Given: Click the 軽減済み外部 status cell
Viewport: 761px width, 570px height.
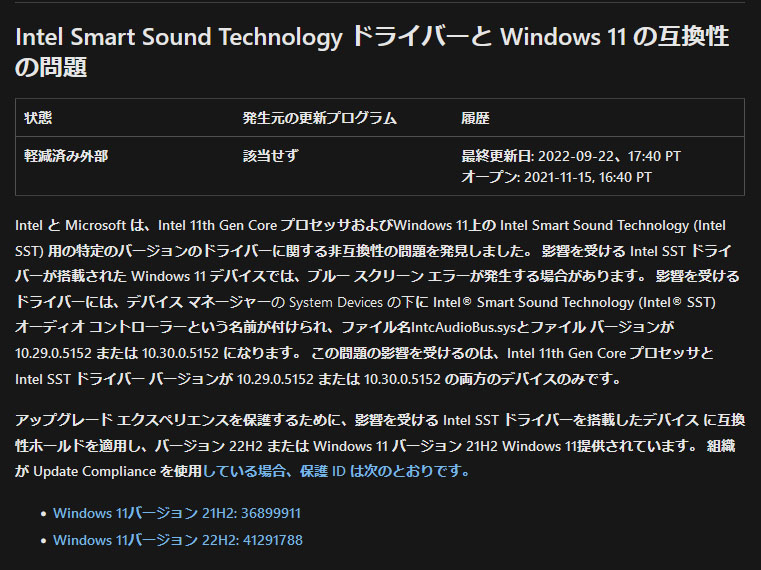Looking at the screenshot, I should click(66, 156).
